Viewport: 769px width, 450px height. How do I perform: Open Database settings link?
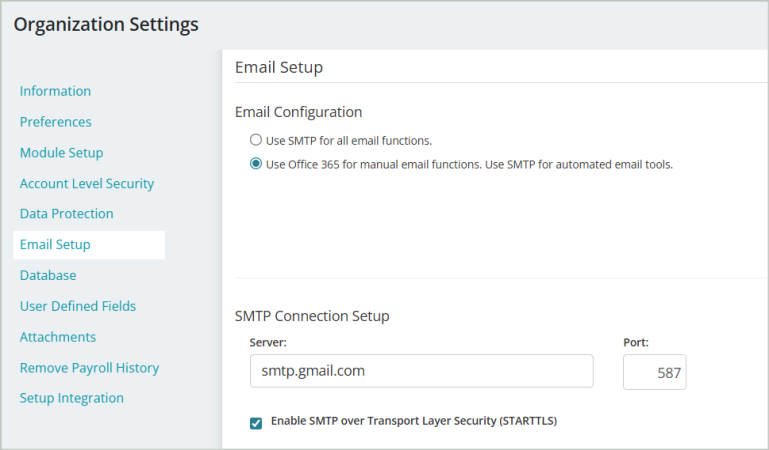48,275
